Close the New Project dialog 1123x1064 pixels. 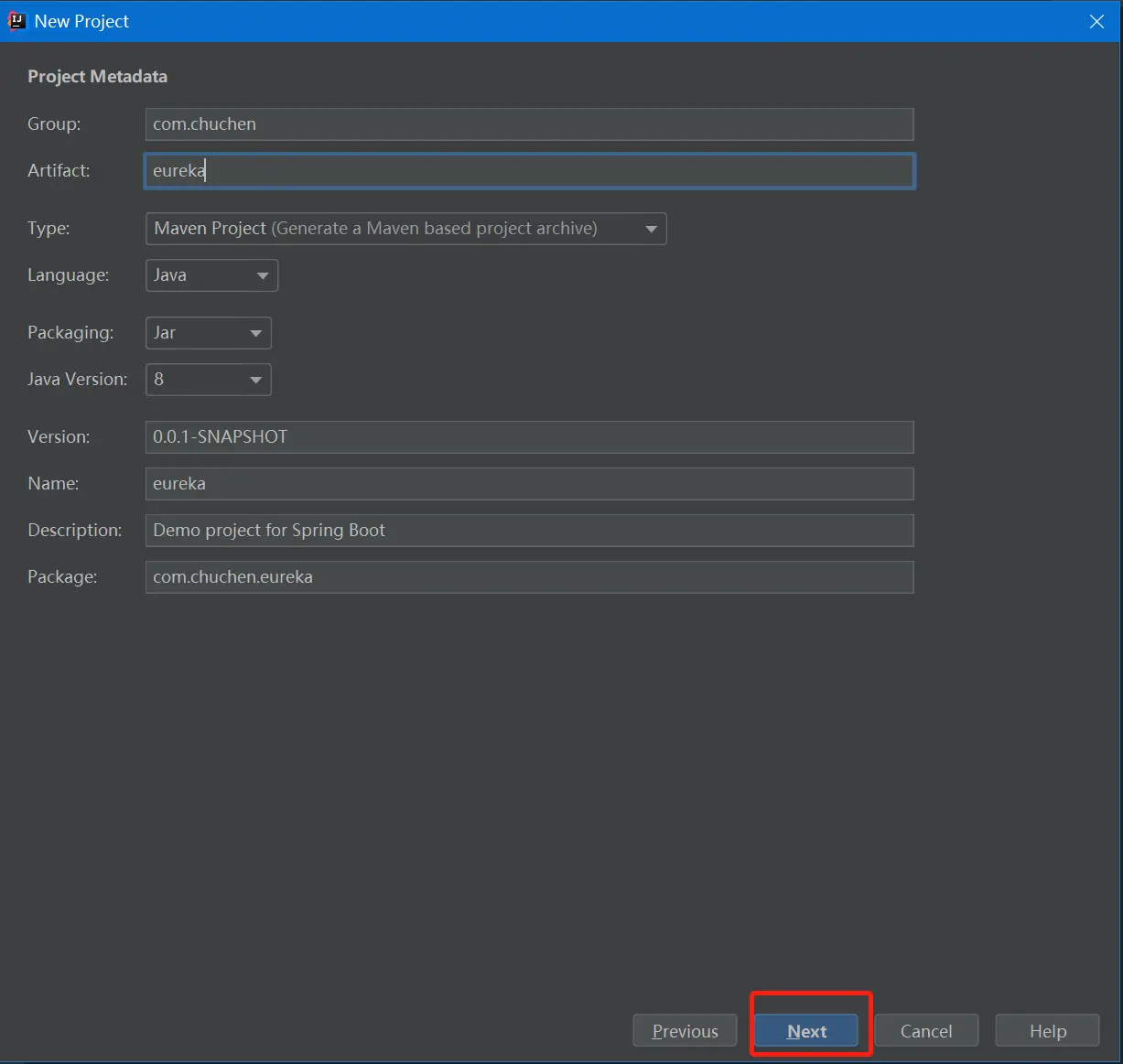coord(1096,21)
